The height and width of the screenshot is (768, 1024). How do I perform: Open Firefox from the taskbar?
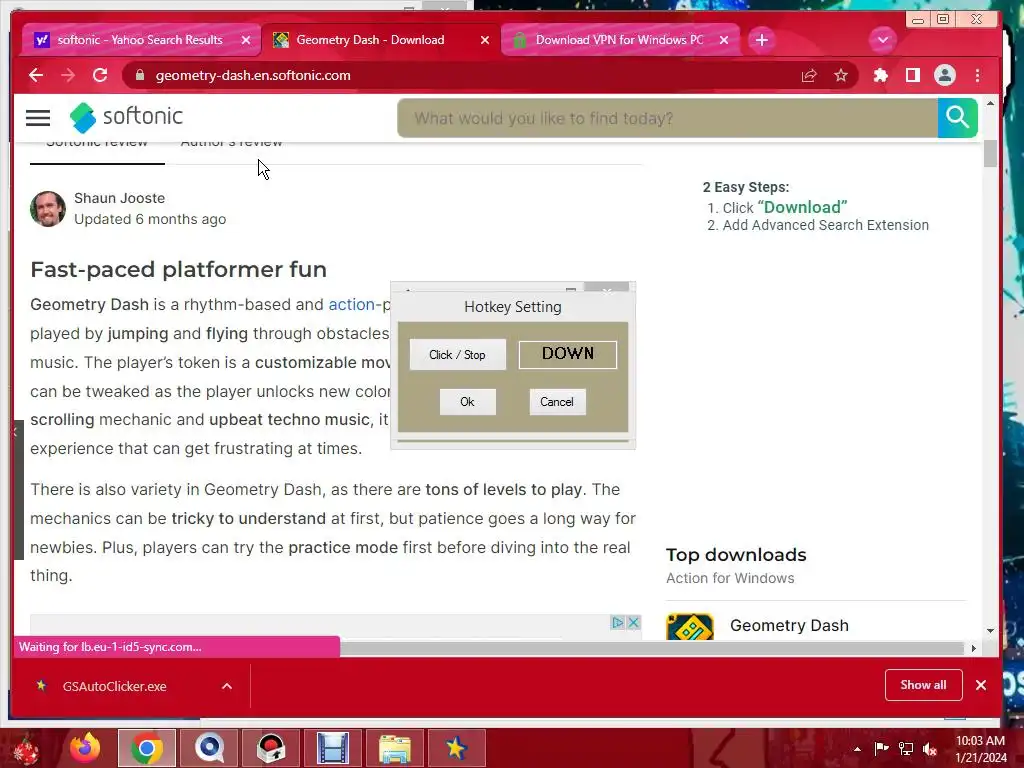pos(85,748)
